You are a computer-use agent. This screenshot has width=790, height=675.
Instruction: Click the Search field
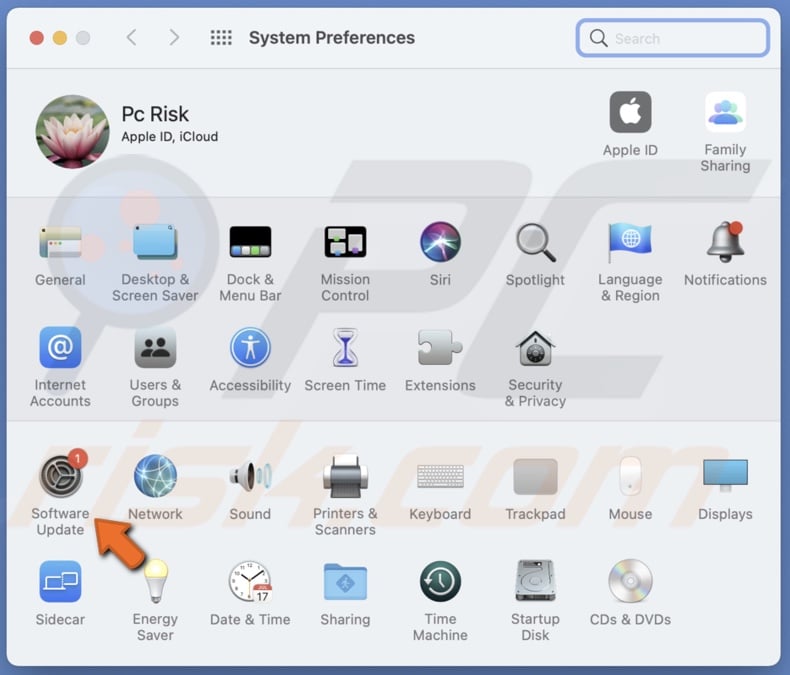click(x=673, y=38)
